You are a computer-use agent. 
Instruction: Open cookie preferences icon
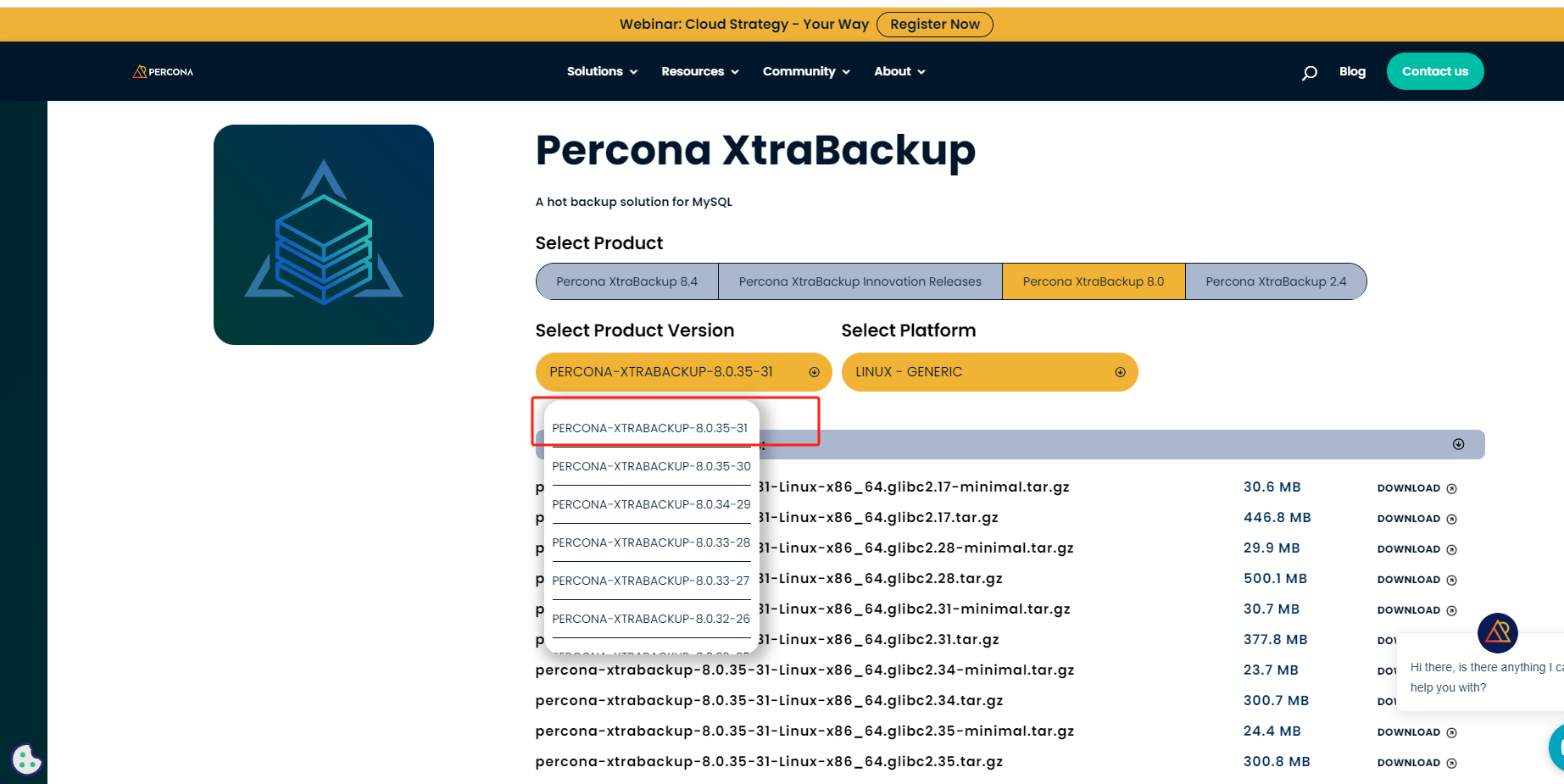coord(26,759)
